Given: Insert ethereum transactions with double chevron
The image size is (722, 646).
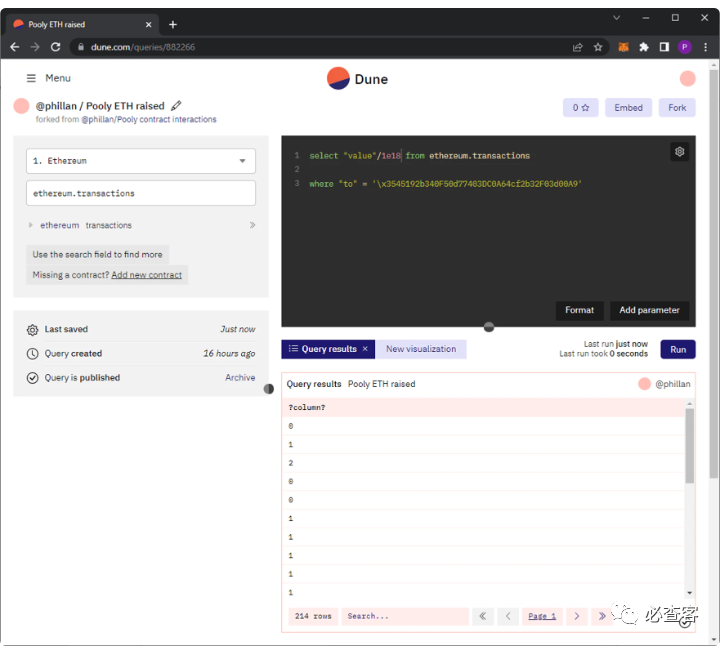Looking at the screenshot, I should click(252, 225).
